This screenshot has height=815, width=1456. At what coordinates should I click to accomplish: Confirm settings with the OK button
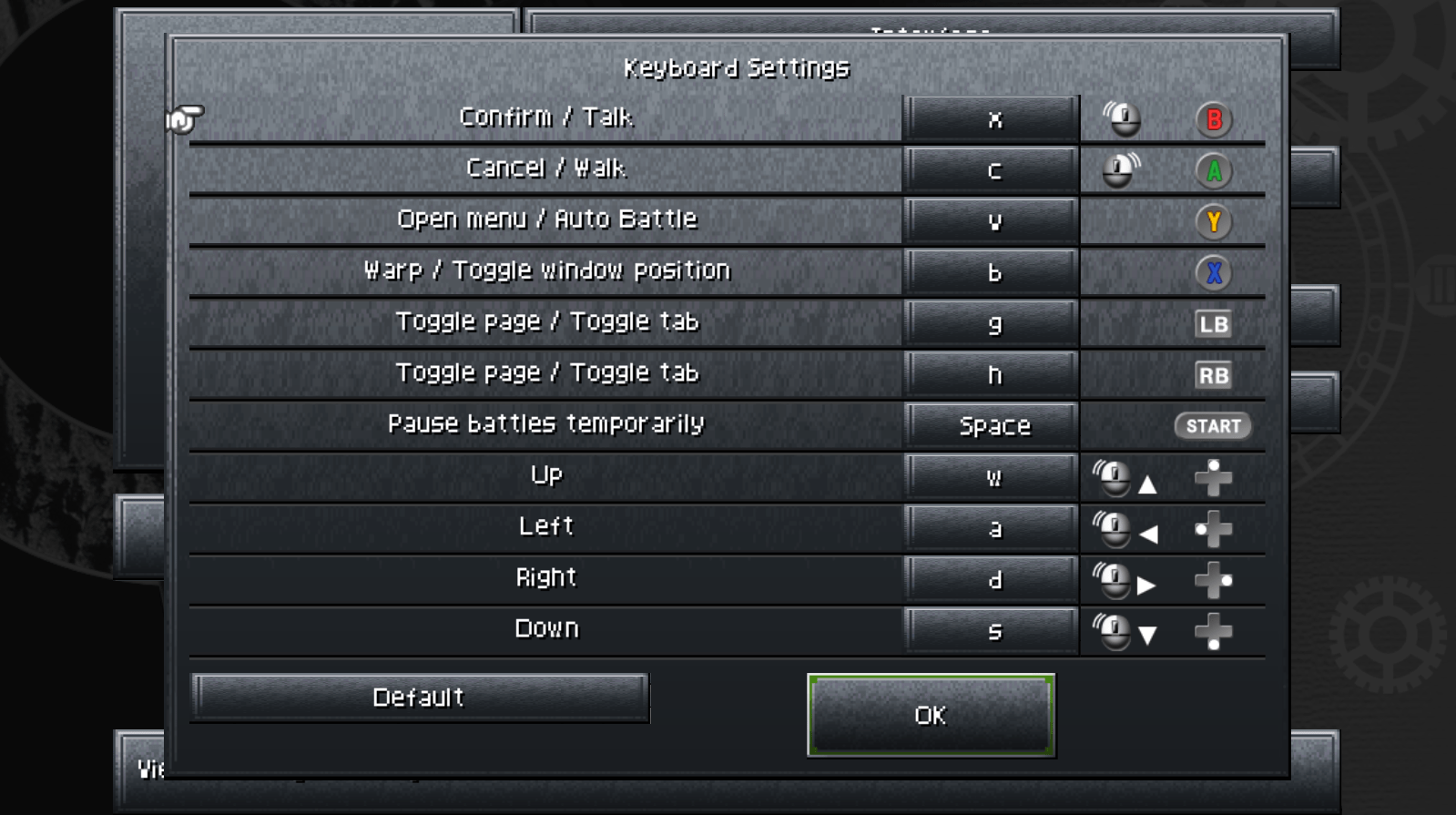(931, 716)
